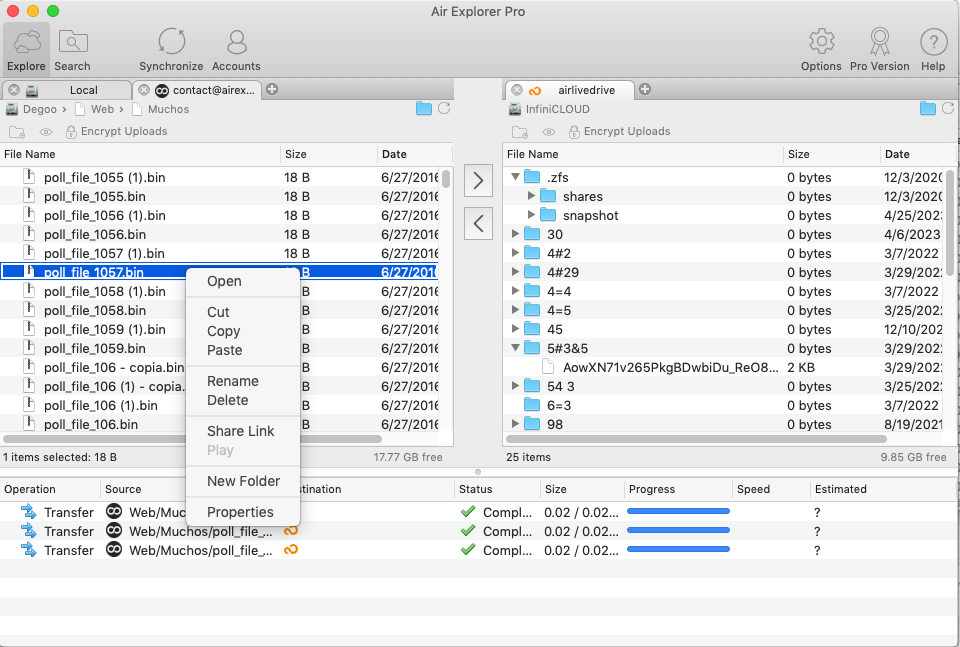Go to Web in the breadcrumb
Image resolution: width=960 pixels, height=647 pixels.
coord(102,109)
